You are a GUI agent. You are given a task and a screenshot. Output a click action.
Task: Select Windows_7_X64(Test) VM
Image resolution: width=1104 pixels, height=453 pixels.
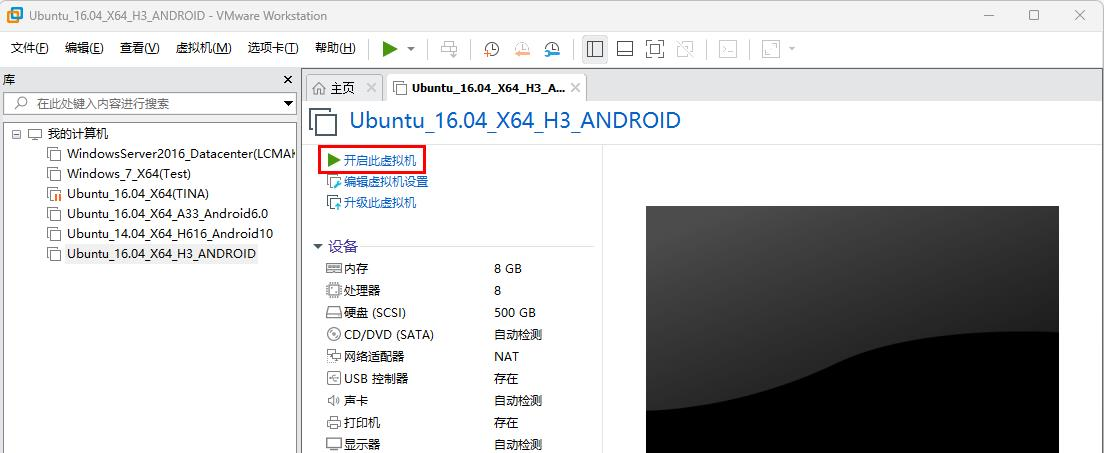[x=129, y=173]
